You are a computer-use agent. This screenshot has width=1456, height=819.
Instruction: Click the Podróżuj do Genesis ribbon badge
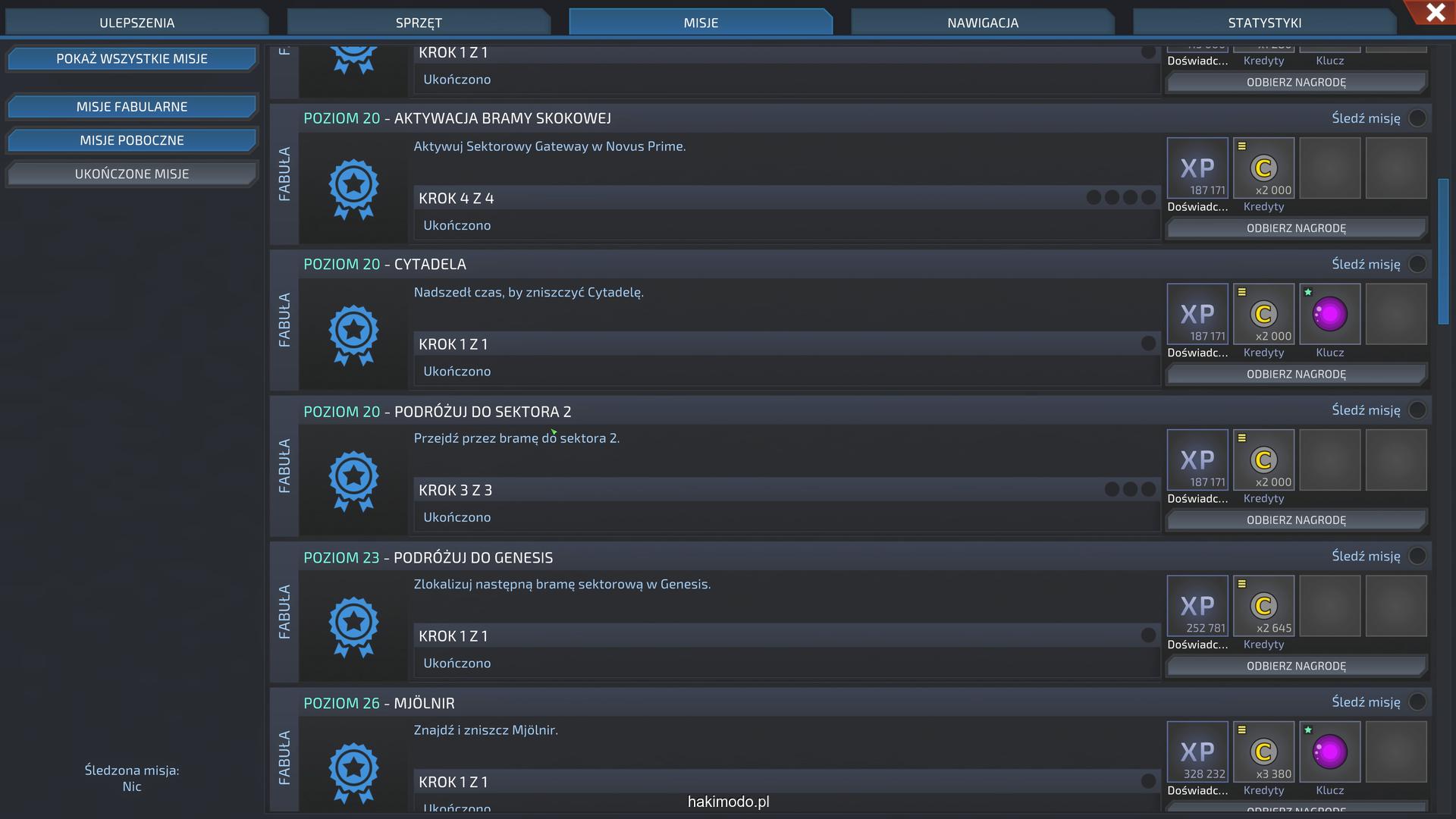pos(353,626)
